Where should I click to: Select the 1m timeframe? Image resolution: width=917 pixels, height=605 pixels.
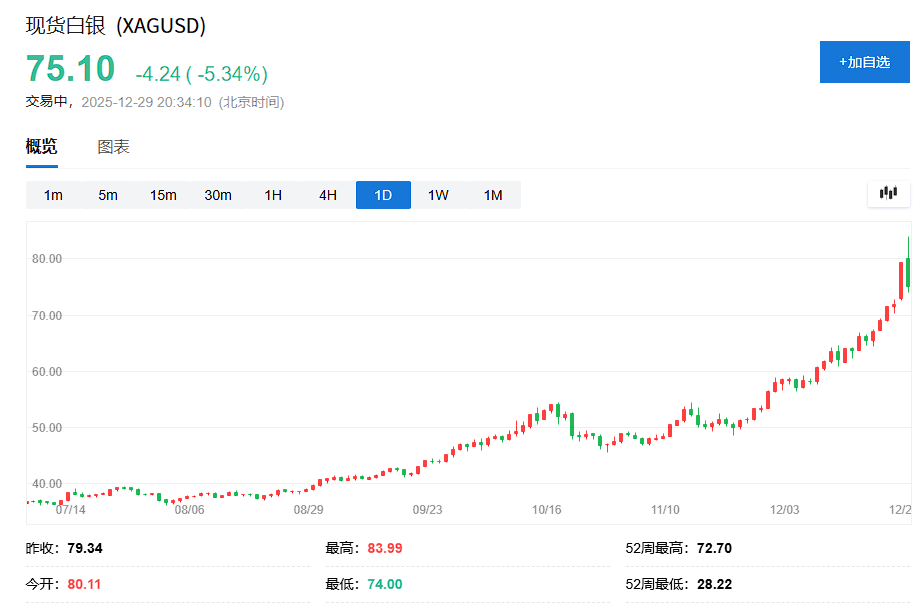click(53, 195)
